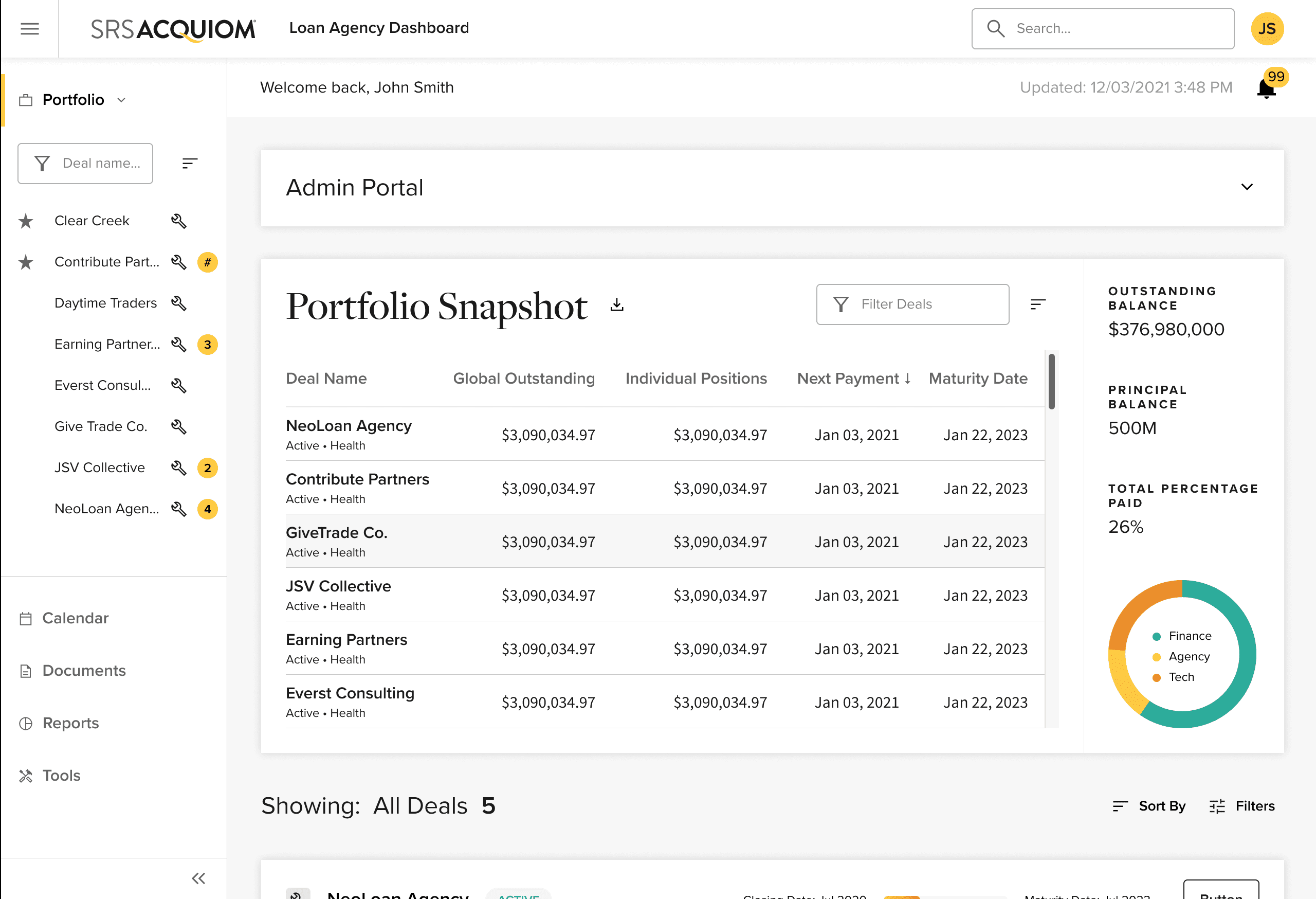1316x899 pixels.
Task: Expand the Admin Portal panel
Action: [1247, 187]
